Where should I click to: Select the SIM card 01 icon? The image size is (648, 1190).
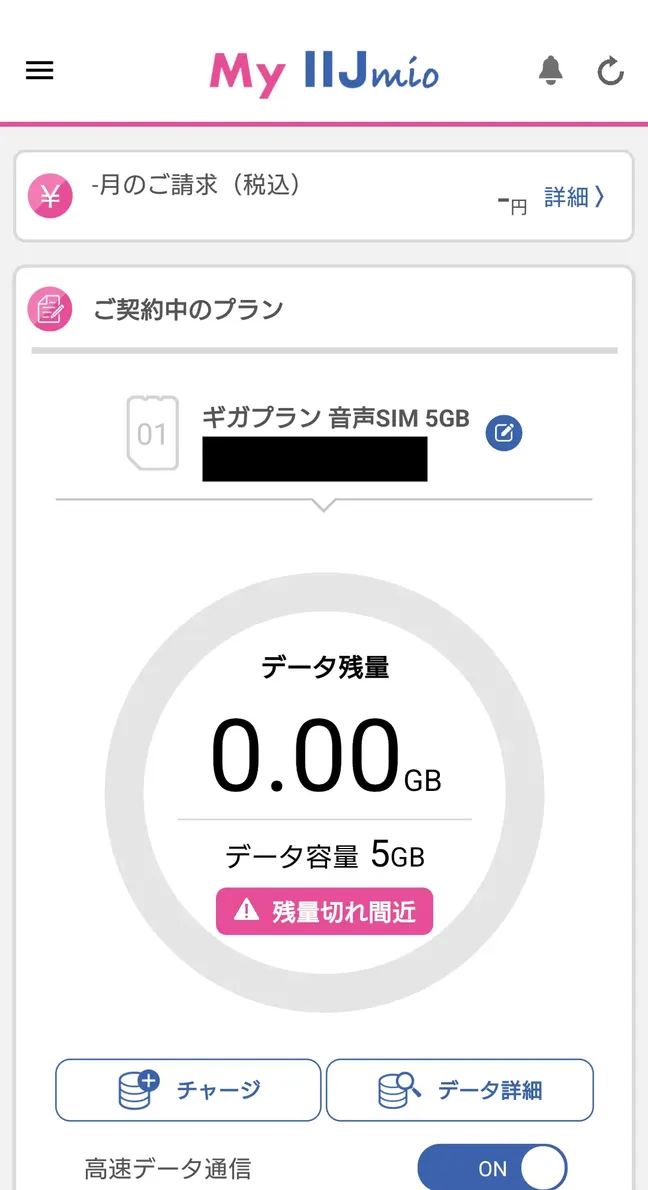point(152,433)
